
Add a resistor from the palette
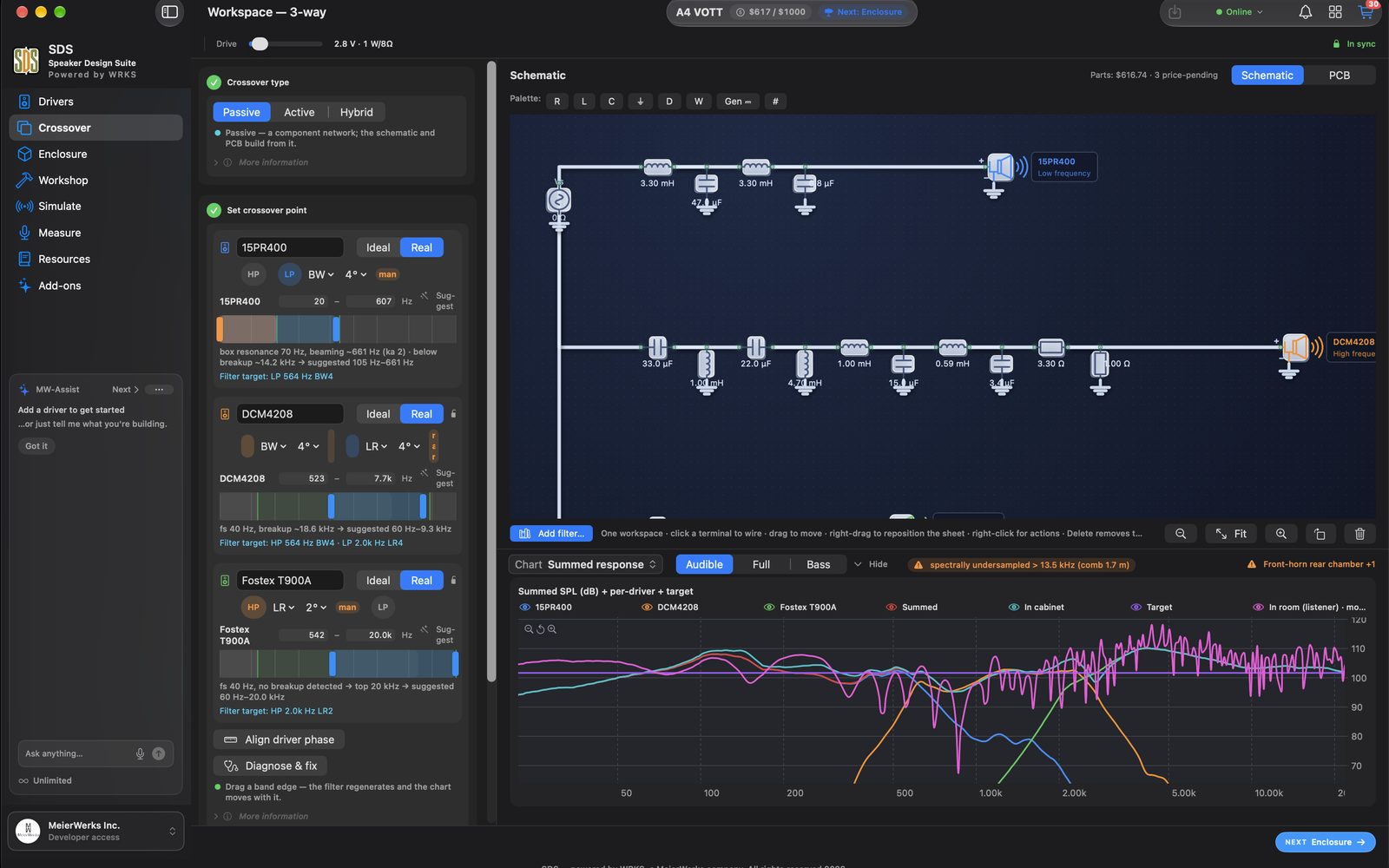click(557, 102)
